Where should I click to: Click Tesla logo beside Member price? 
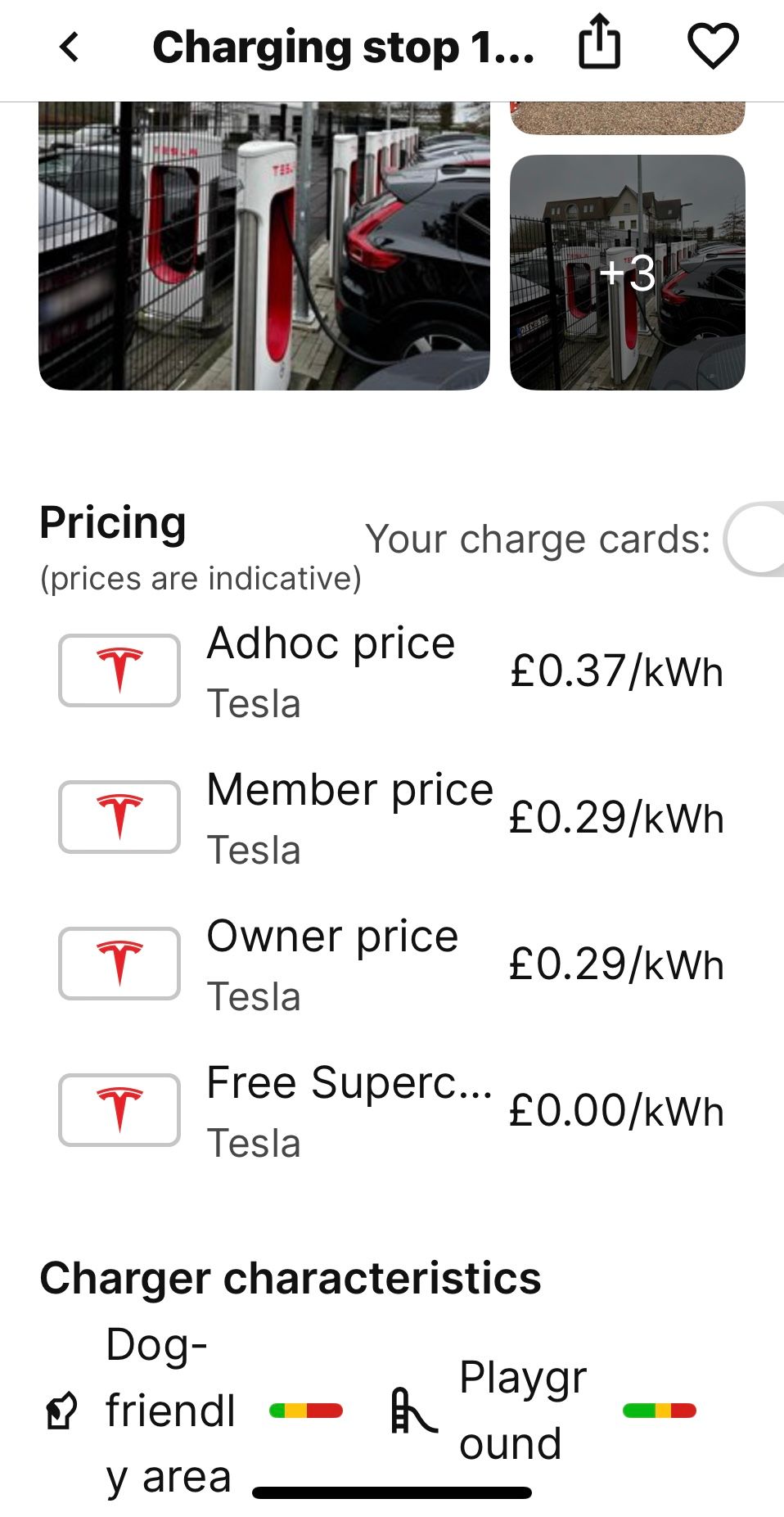[119, 817]
